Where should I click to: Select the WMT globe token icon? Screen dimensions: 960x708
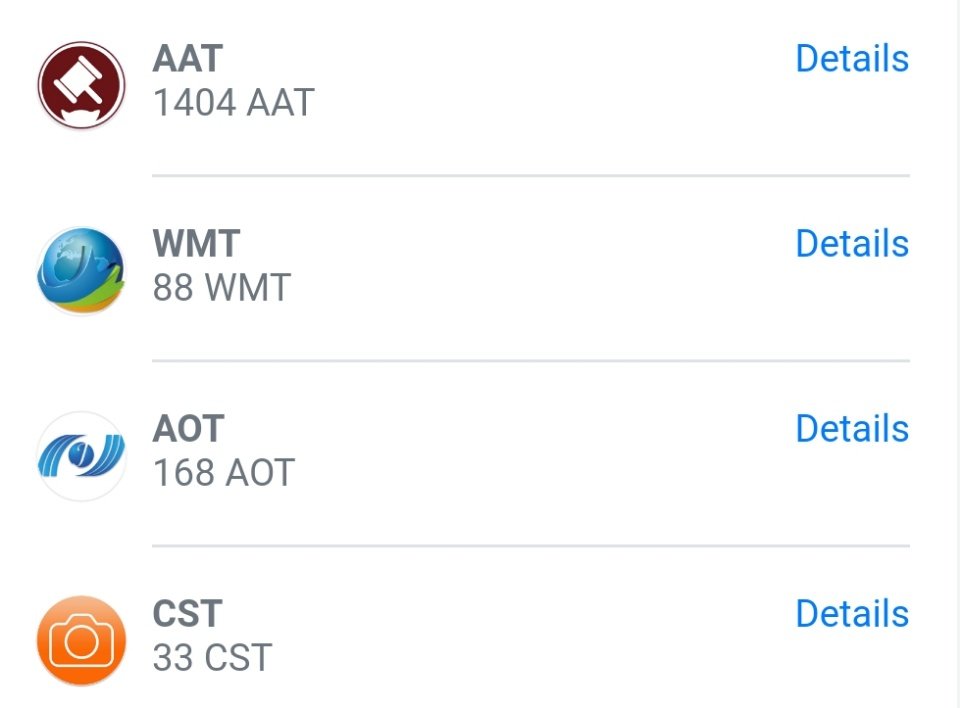81,271
